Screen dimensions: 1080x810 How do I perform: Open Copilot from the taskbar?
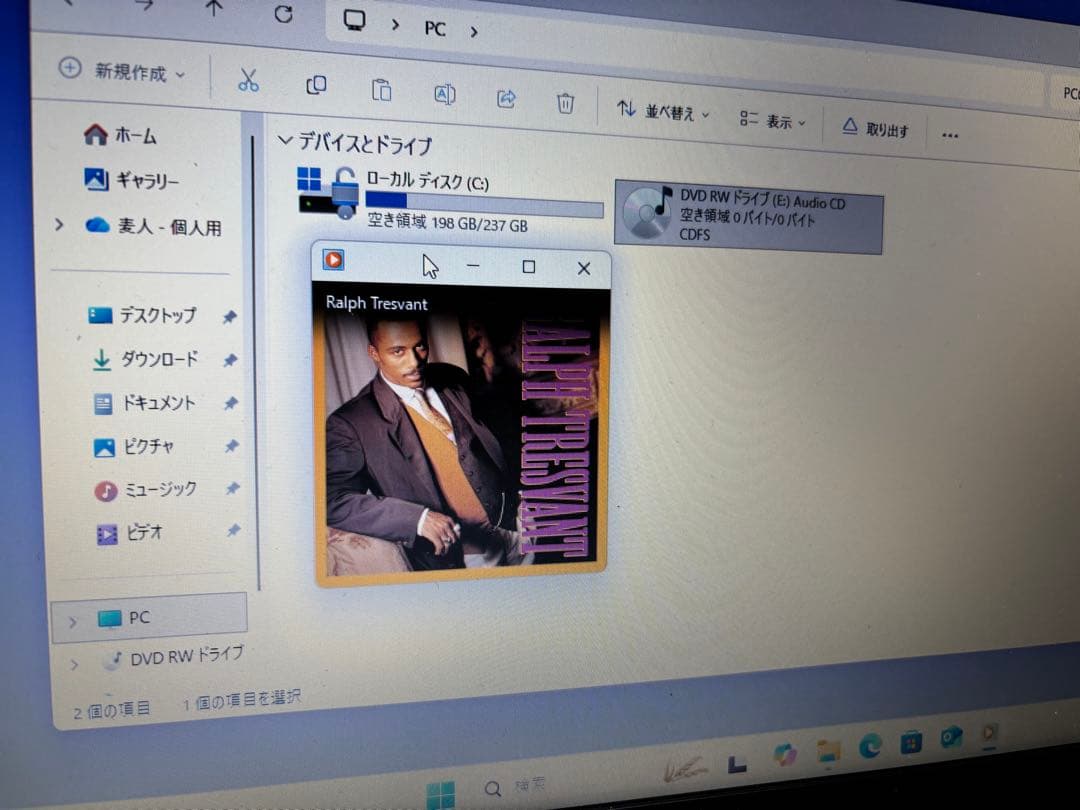click(785, 754)
